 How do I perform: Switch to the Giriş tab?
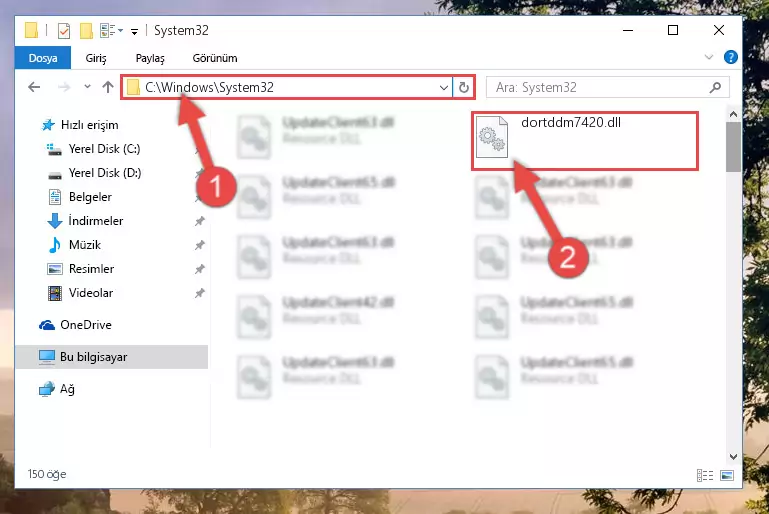[x=96, y=58]
